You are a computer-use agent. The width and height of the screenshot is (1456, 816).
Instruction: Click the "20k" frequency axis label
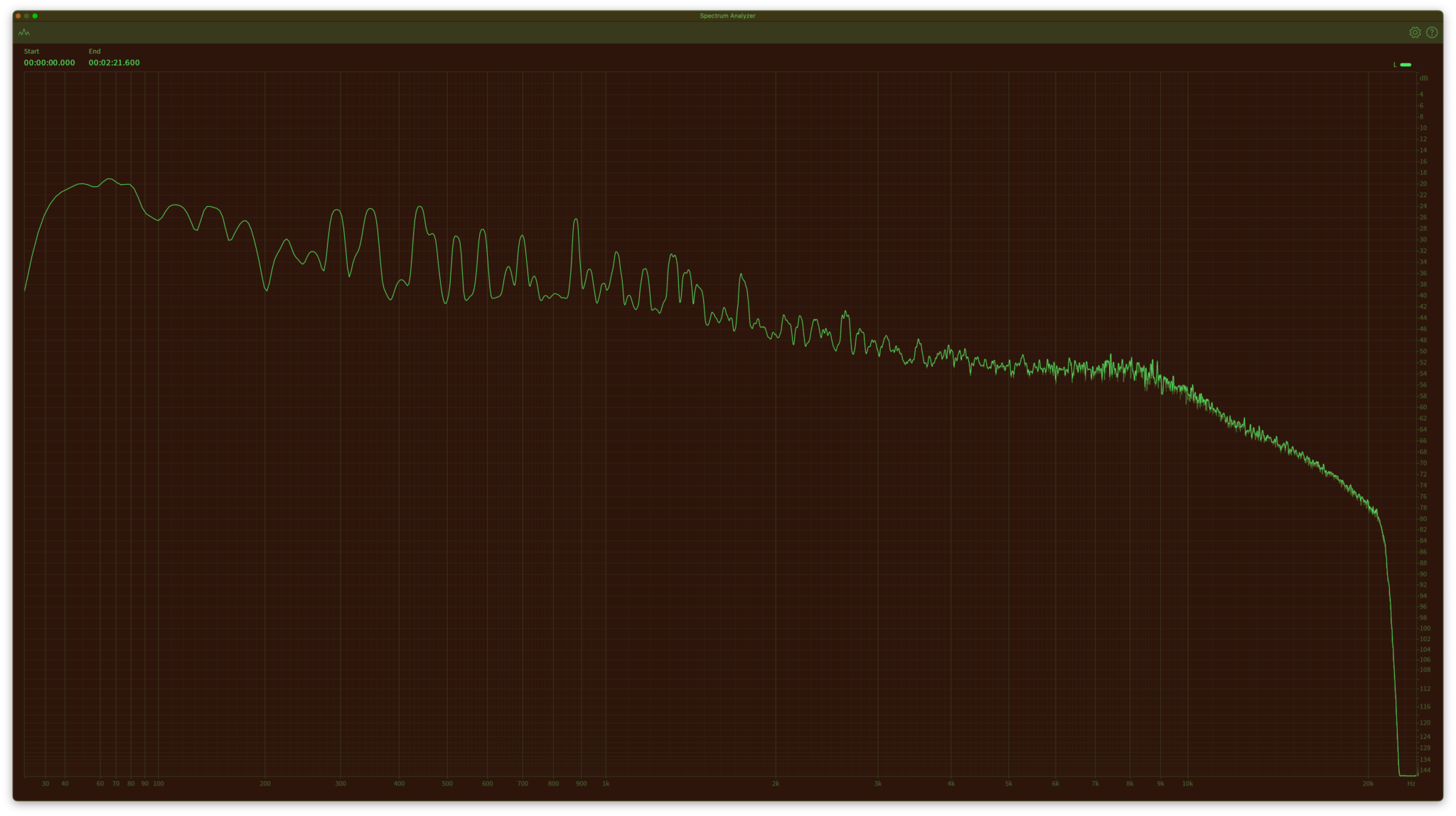click(x=1368, y=783)
